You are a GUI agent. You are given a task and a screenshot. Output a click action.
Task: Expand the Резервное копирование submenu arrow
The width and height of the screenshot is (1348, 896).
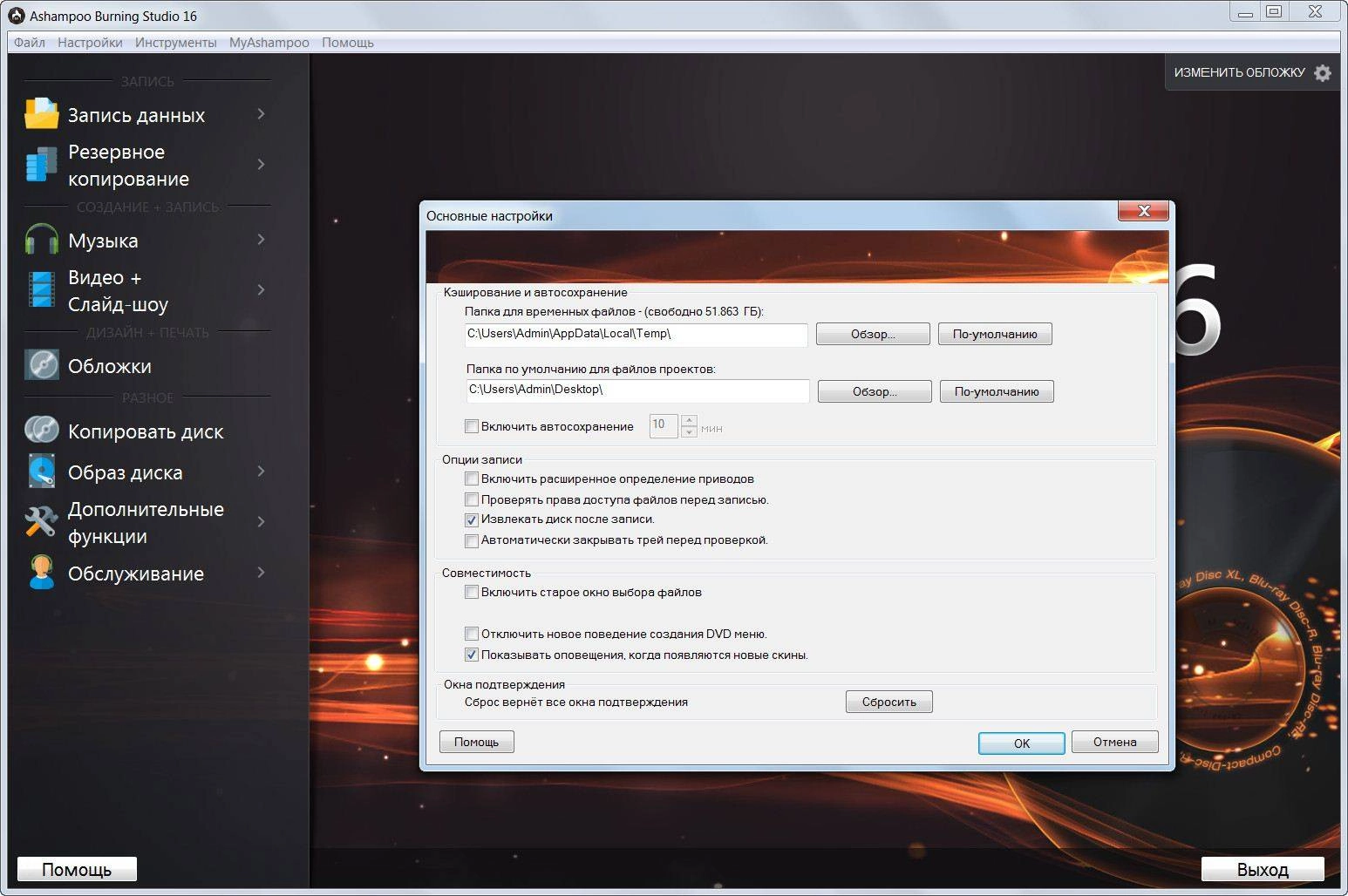point(261,164)
